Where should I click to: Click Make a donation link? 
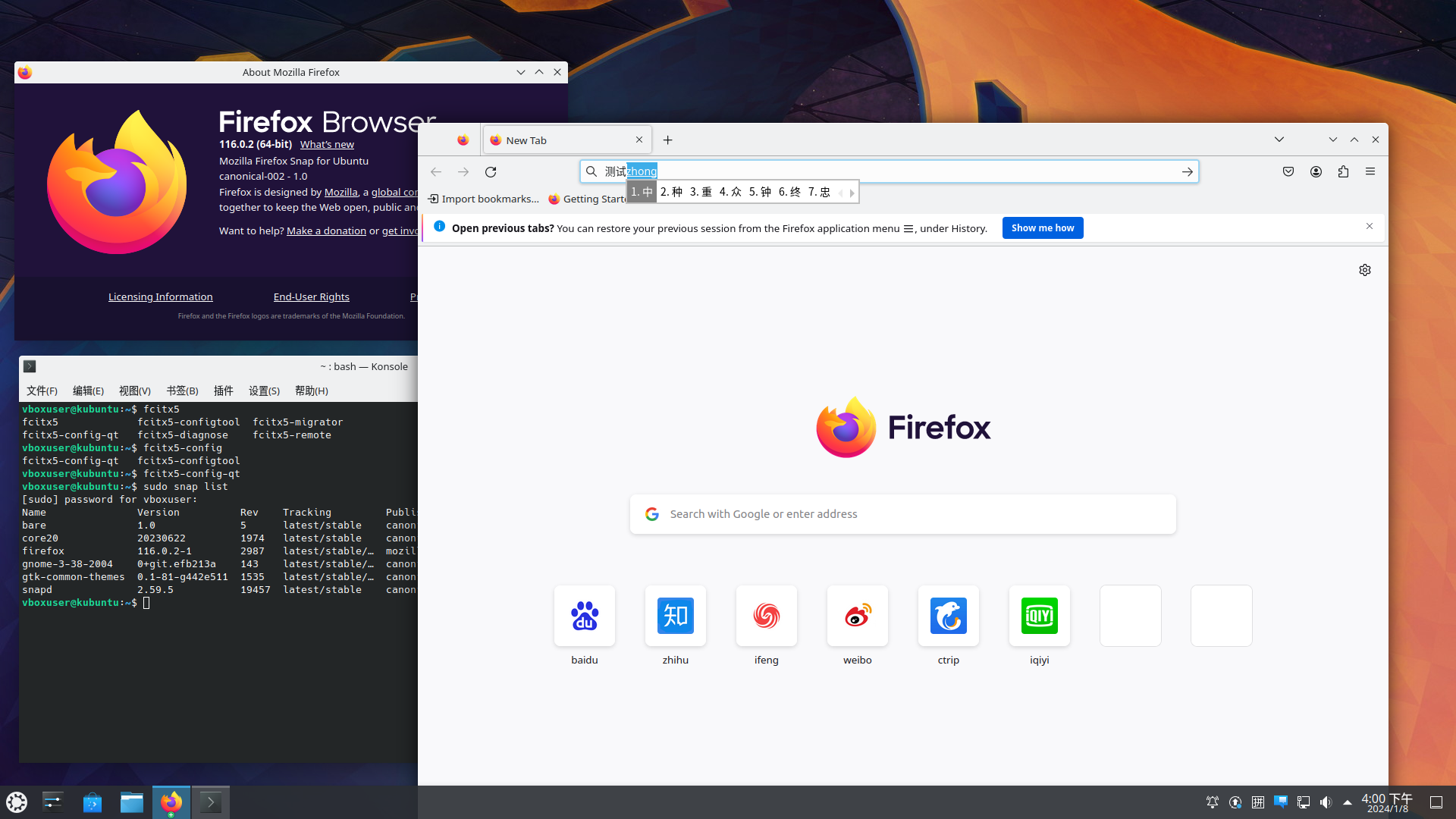[326, 231]
